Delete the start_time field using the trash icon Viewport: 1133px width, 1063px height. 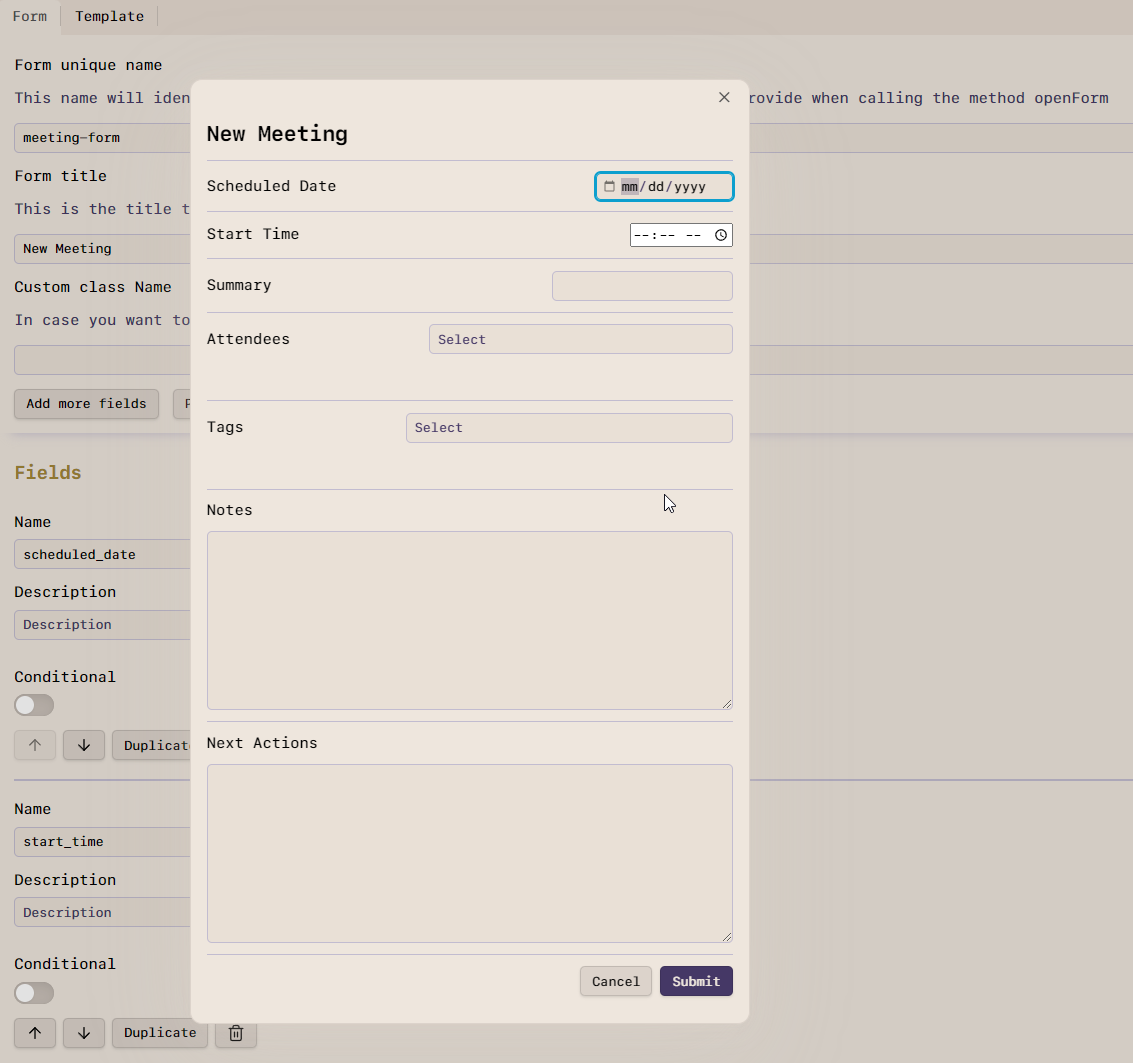(236, 1033)
